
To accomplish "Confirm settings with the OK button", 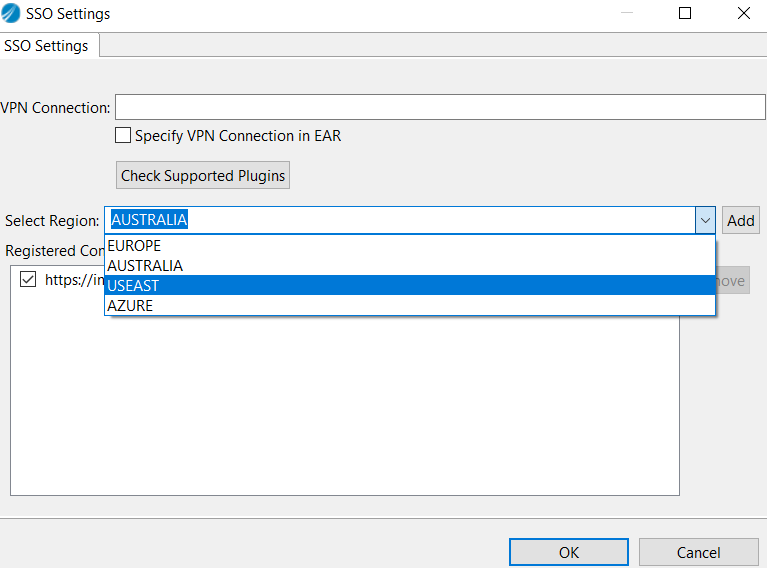I will [568, 552].
